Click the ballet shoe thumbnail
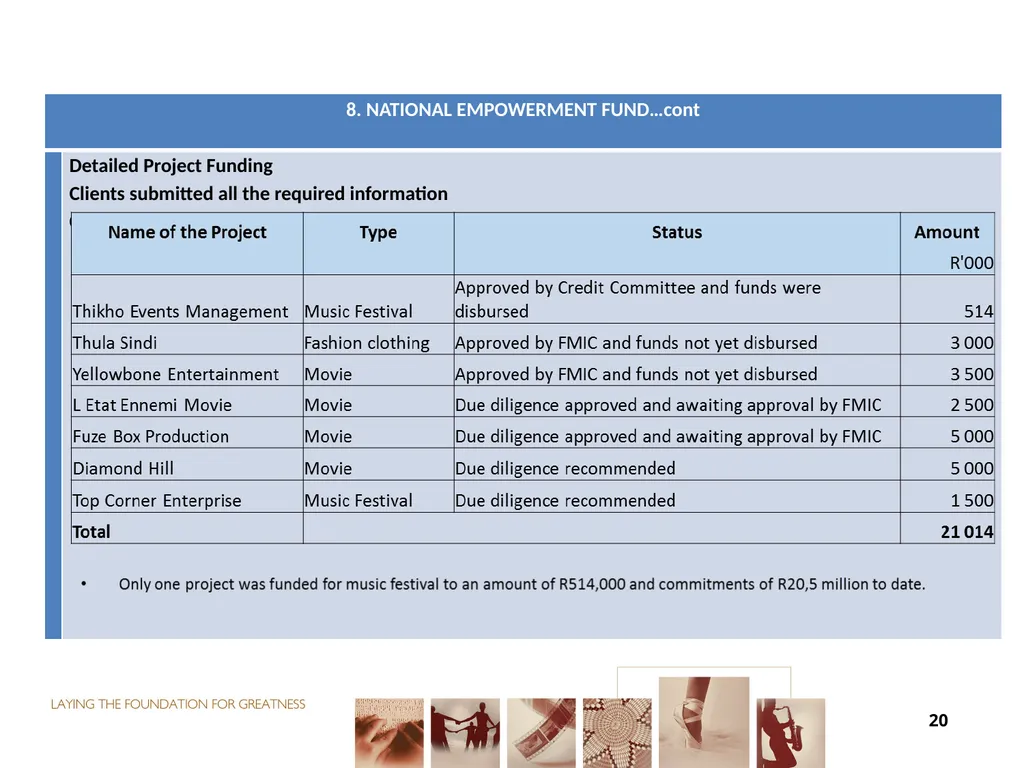The width and height of the screenshot is (1024, 768). click(x=704, y=722)
